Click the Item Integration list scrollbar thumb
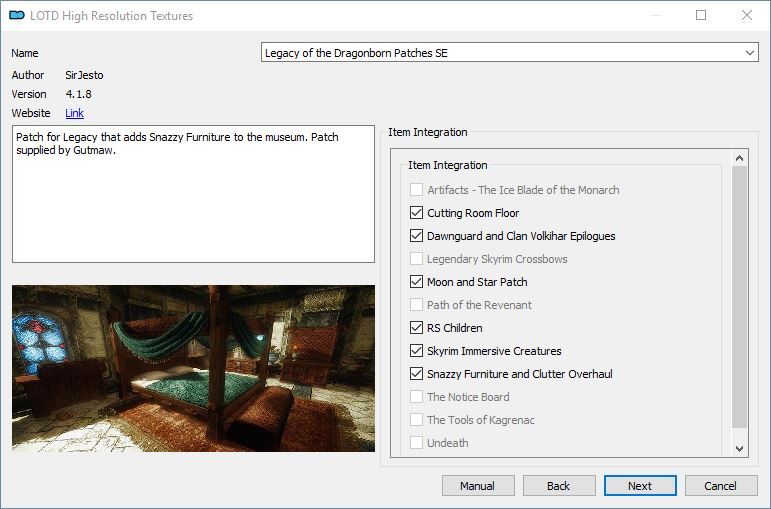Image resolution: width=771 pixels, height=509 pixels. pyautogui.click(x=739, y=297)
